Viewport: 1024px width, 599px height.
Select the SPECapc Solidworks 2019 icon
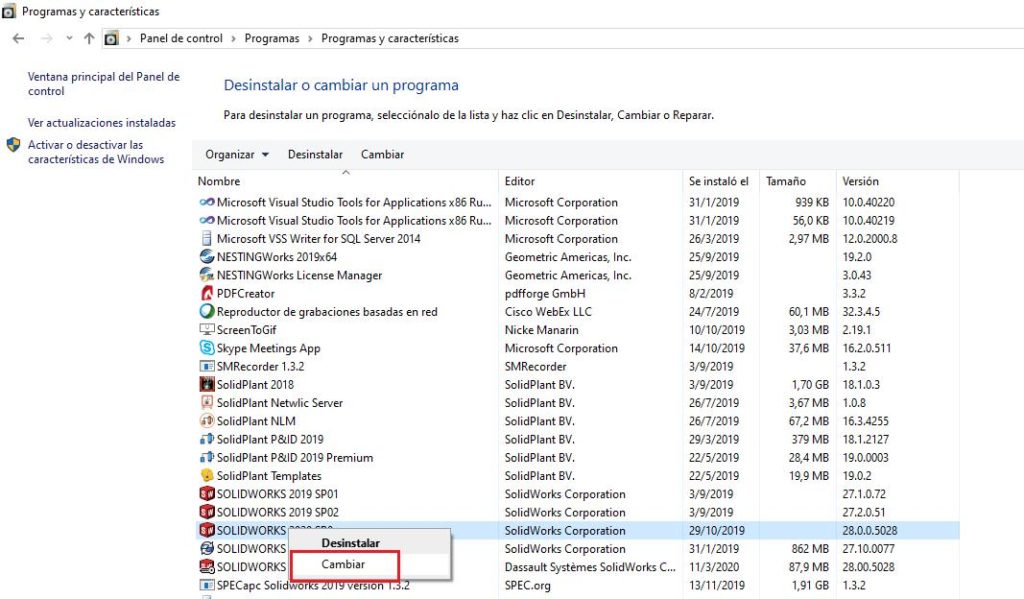coord(207,585)
